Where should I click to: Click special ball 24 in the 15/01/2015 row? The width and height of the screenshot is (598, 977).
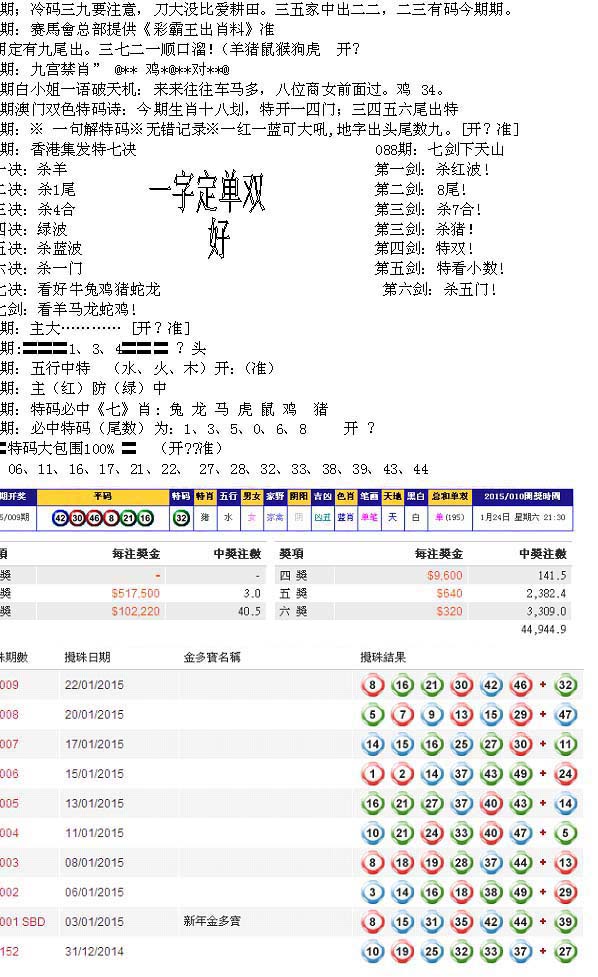565,774
